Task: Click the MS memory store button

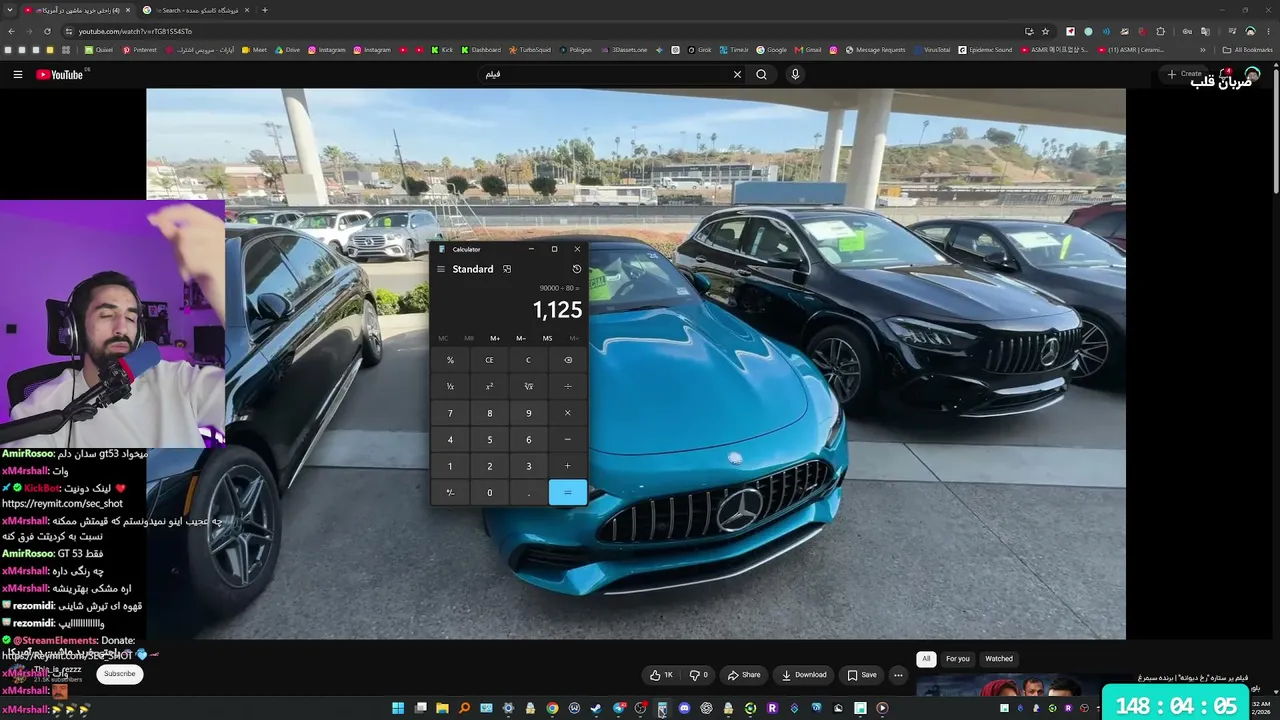Action: (547, 338)
